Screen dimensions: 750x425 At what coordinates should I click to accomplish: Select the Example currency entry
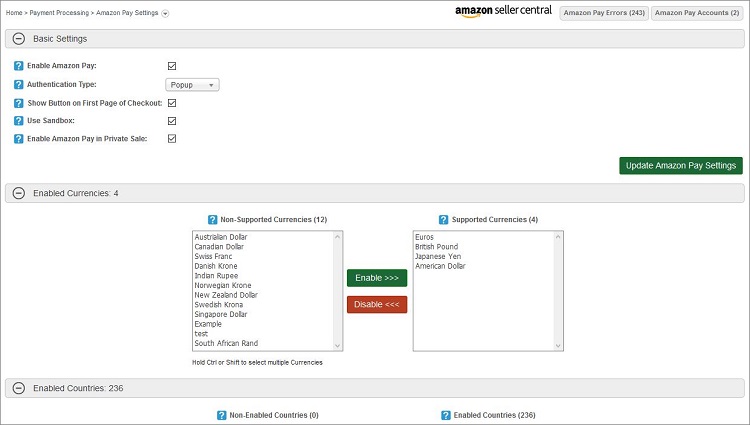tap(208, 324)
